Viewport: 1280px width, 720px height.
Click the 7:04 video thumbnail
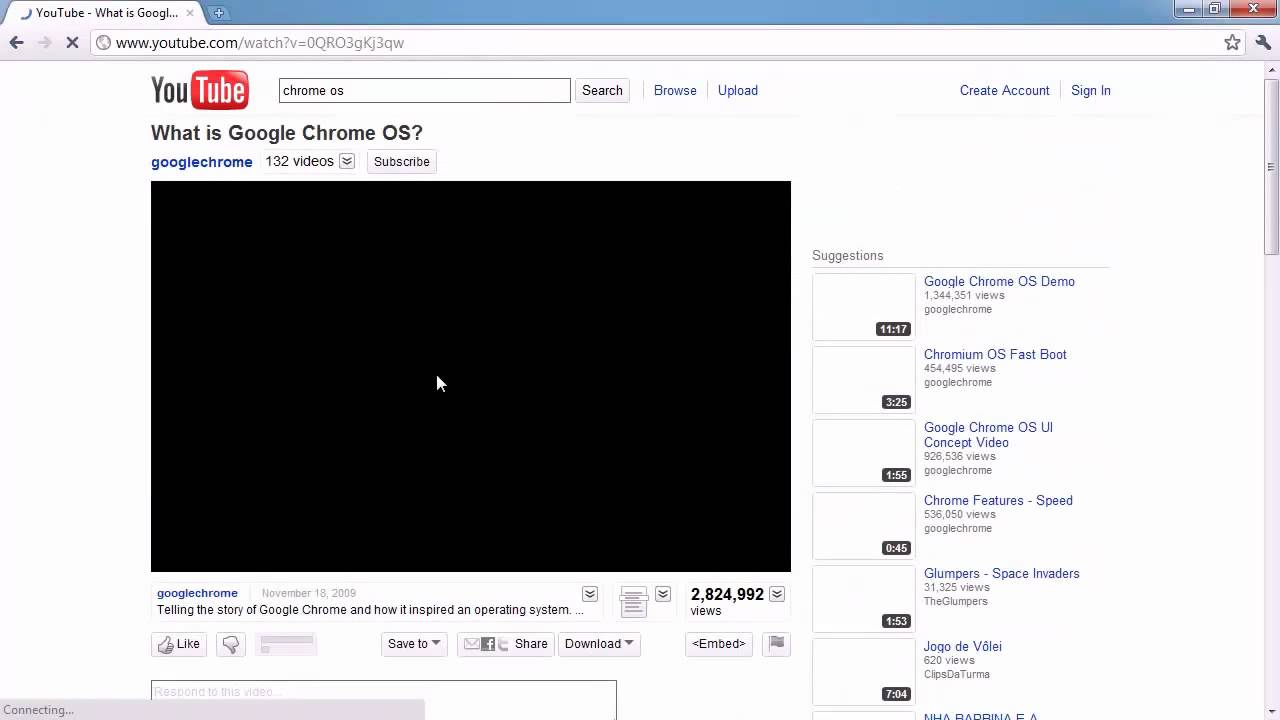point(863,672)
